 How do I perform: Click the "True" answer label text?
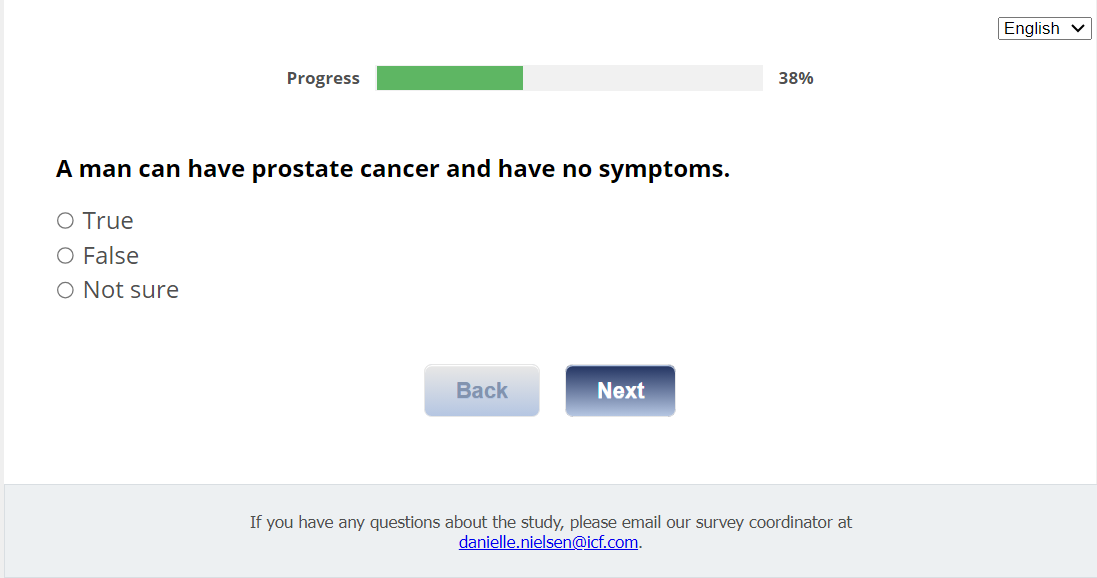(x=108, y=221)
